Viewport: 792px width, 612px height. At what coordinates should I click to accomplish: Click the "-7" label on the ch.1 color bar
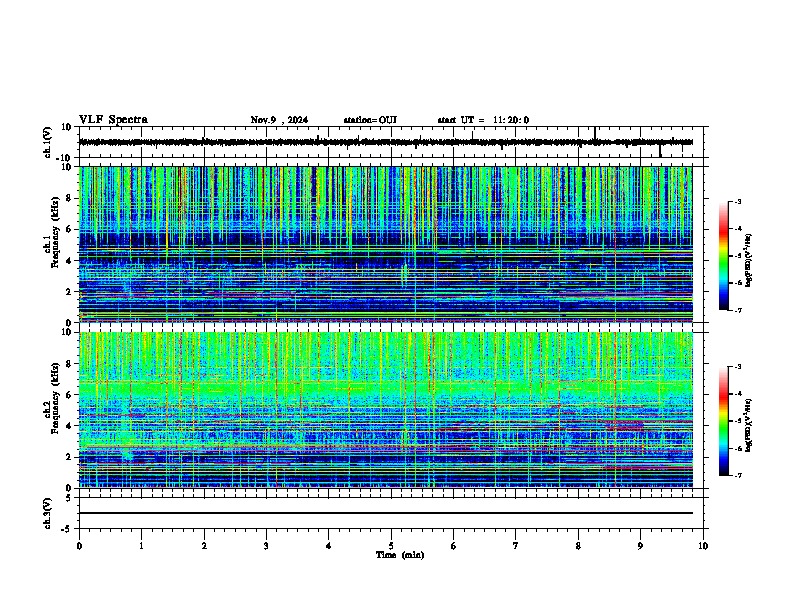pyautogui.click(x=737, y=310)
